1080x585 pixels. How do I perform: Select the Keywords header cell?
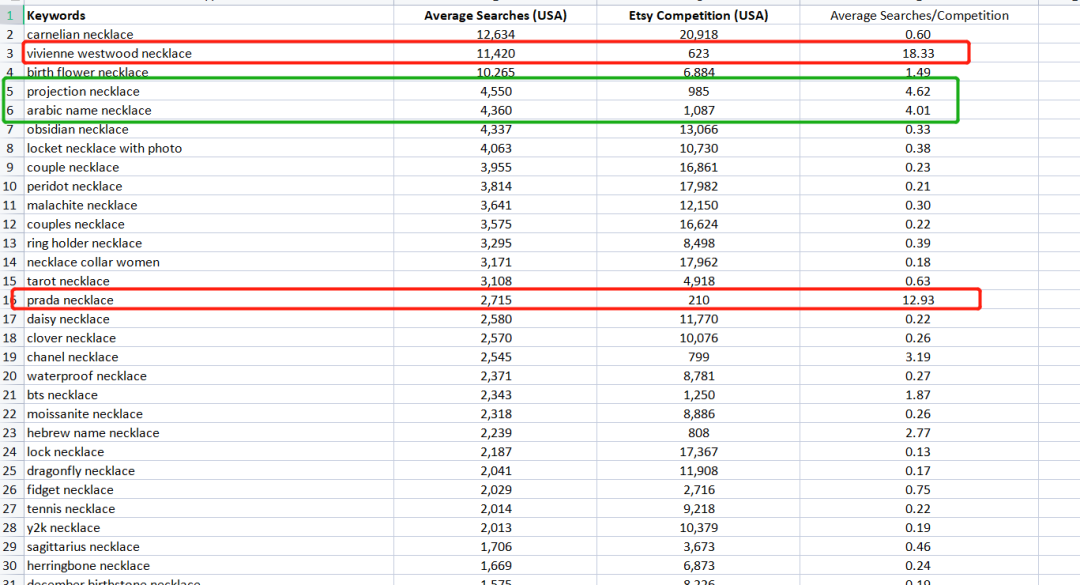coord(209,15)
